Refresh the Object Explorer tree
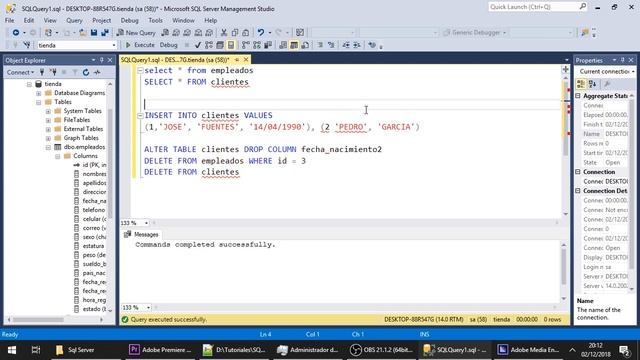 click(x=86, y=72)
